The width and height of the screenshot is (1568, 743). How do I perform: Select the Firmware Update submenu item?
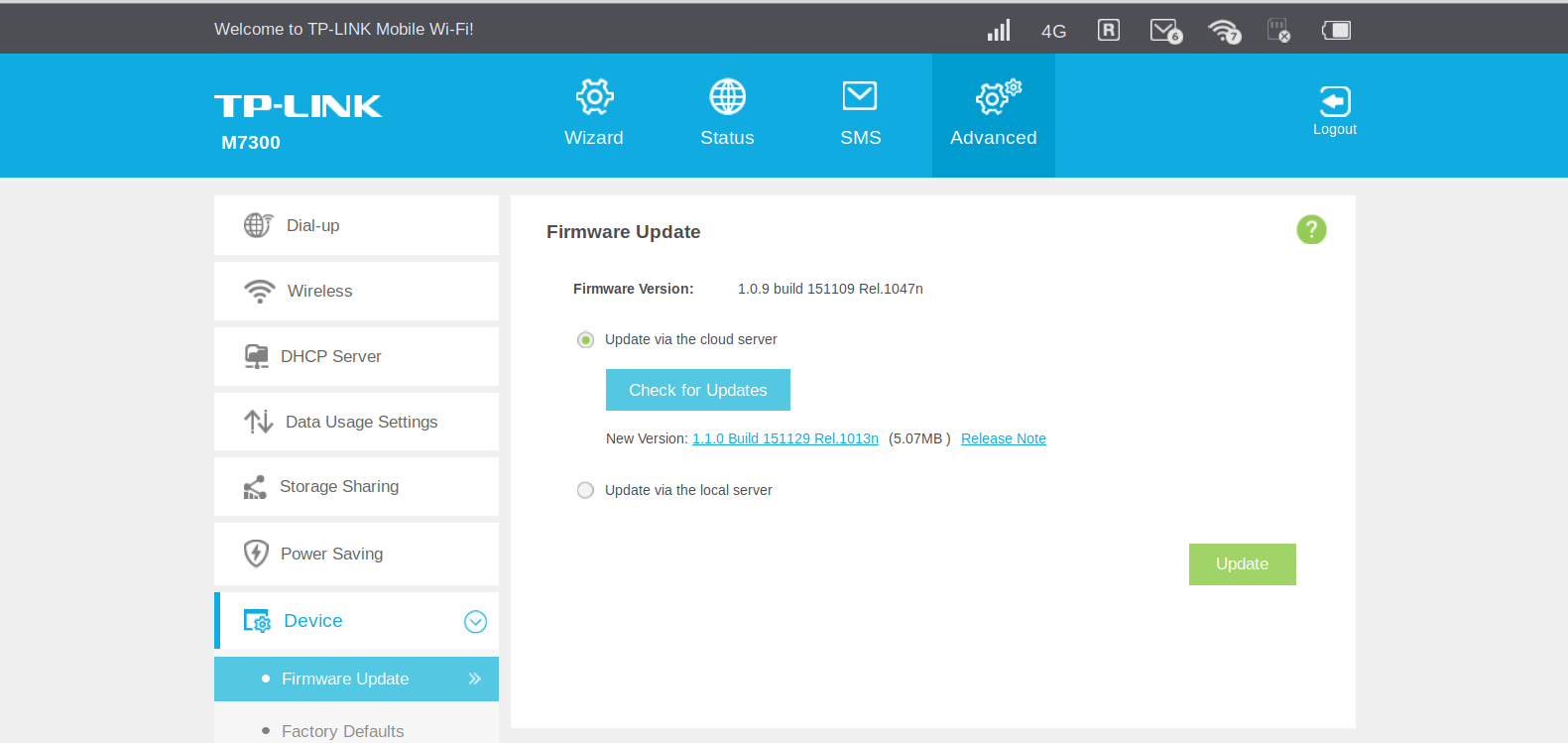pyautogui.click(x=356, y=679)
